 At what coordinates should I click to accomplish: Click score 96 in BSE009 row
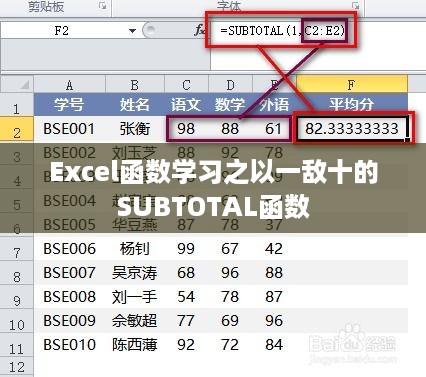(x=274, y=321)
